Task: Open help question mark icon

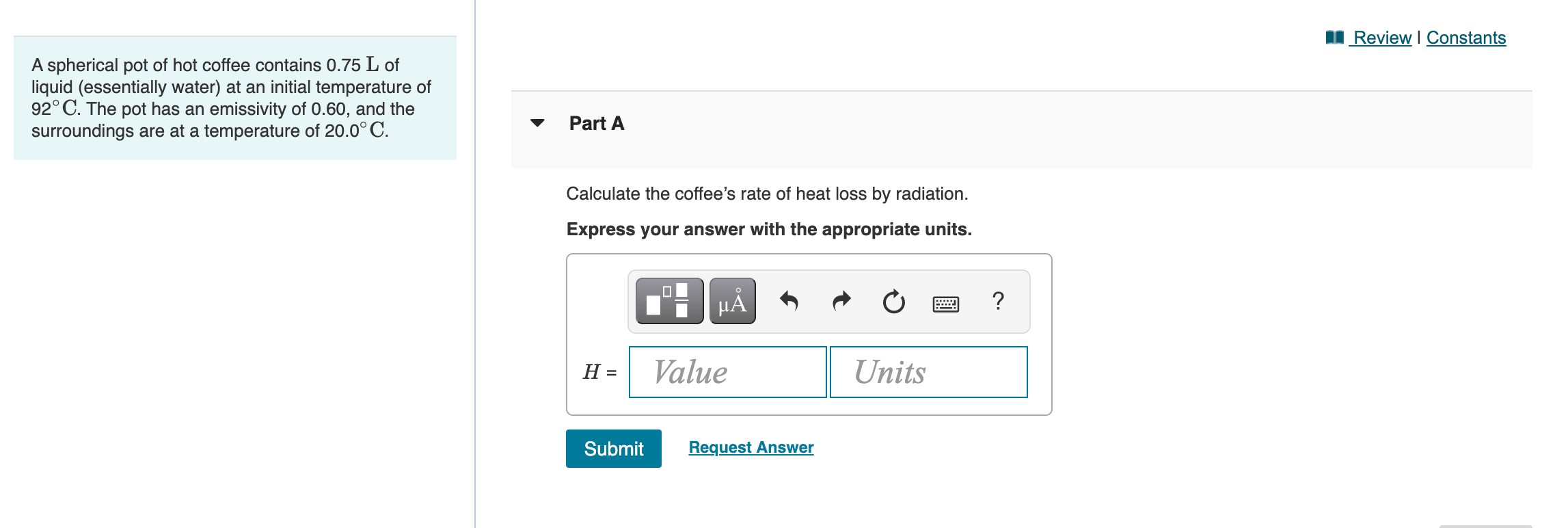Action: 998,301
